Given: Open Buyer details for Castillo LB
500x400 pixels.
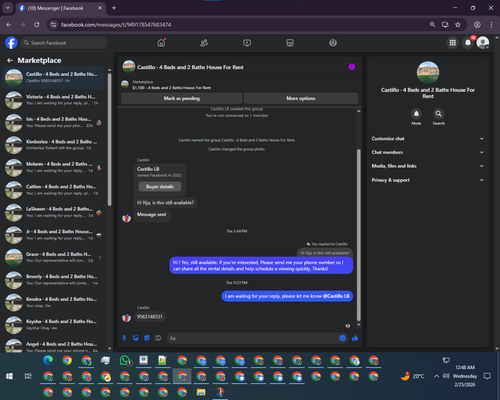Looking at the screenshot, I should point(160,187).
